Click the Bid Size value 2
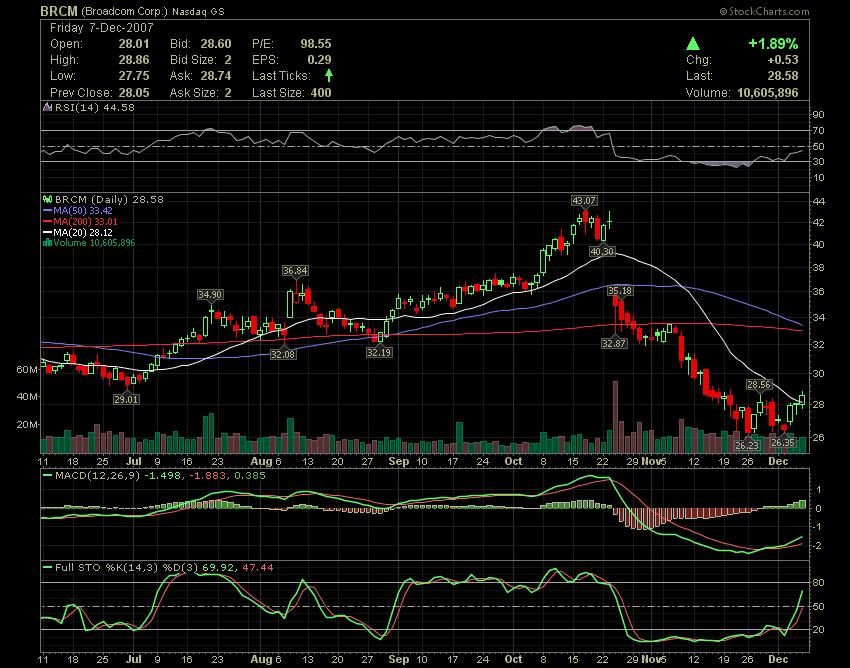 (228, 60)
